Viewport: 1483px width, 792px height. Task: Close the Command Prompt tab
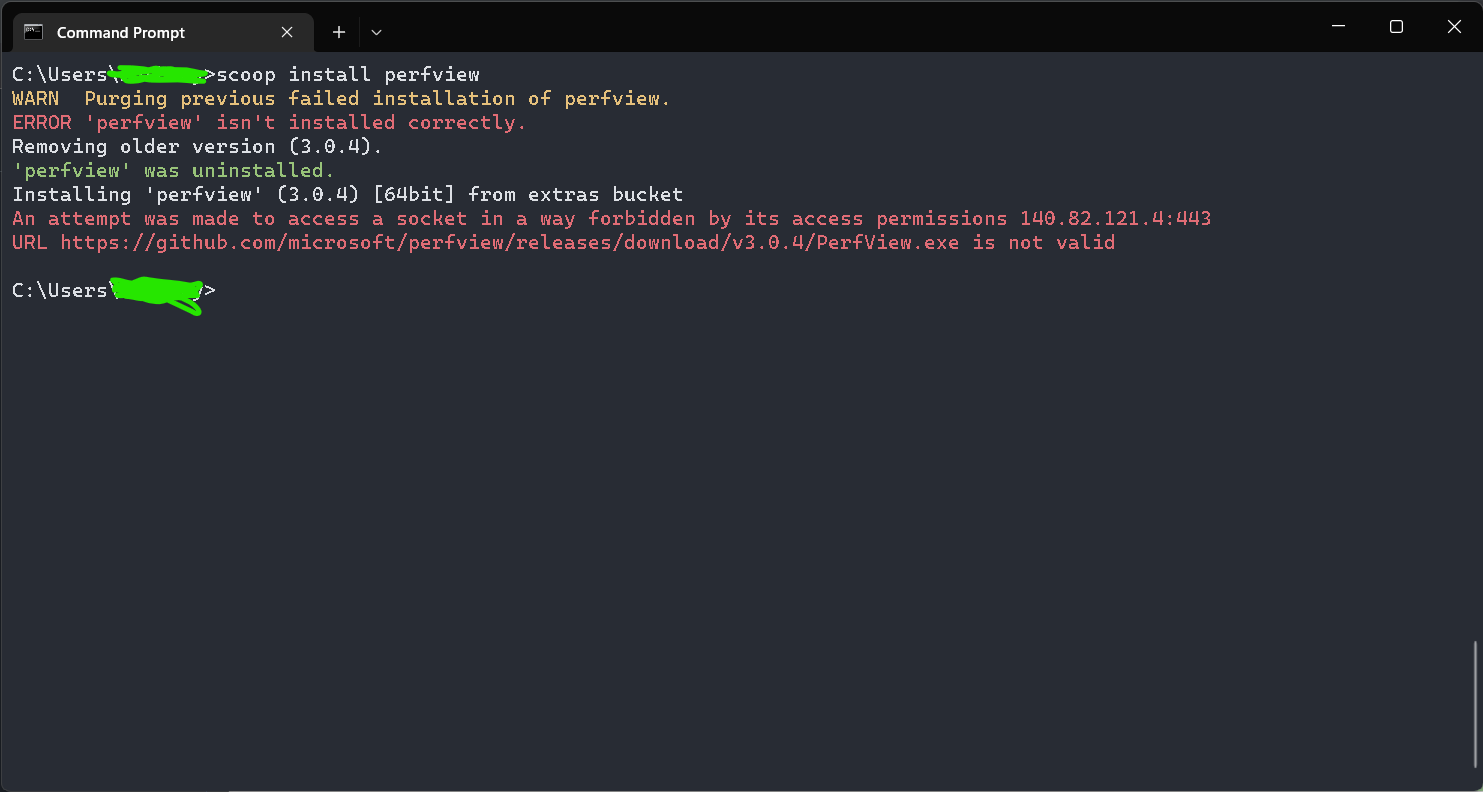(287, 32)
